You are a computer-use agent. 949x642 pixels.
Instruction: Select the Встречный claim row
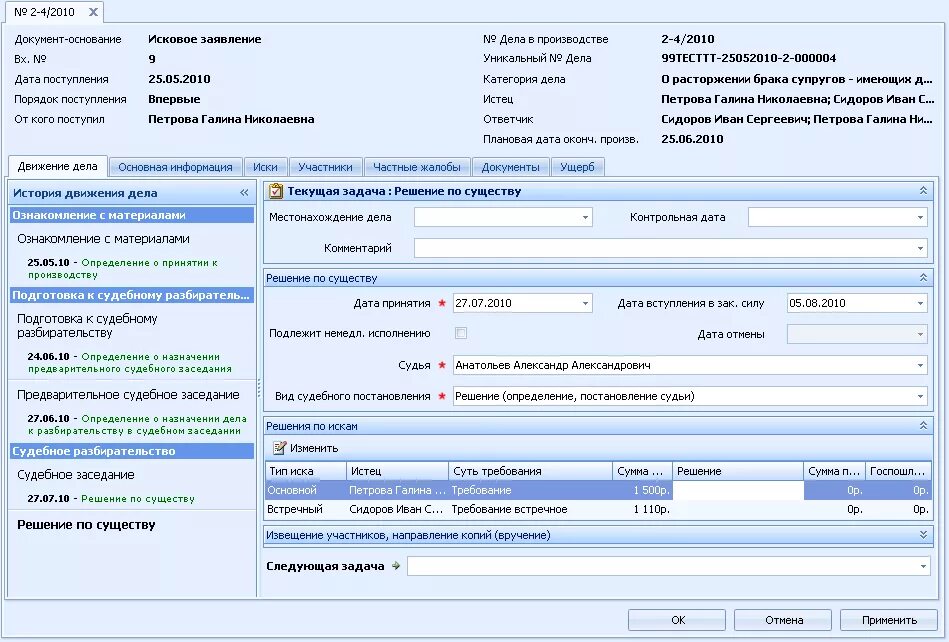tap(598, 509)
